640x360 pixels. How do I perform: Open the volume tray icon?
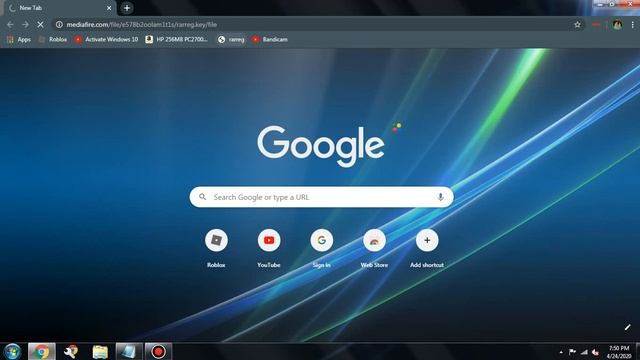[596, 352]
